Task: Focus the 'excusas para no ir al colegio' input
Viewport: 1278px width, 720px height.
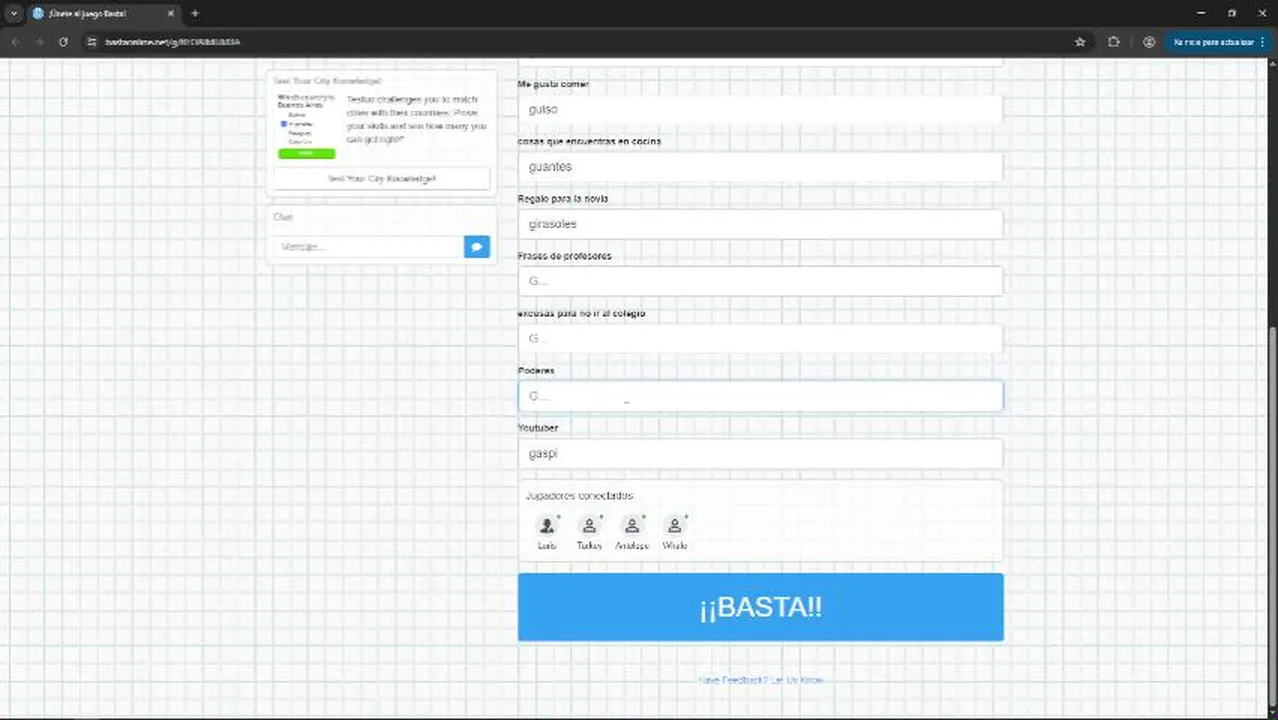Action: tap(760, 338)
